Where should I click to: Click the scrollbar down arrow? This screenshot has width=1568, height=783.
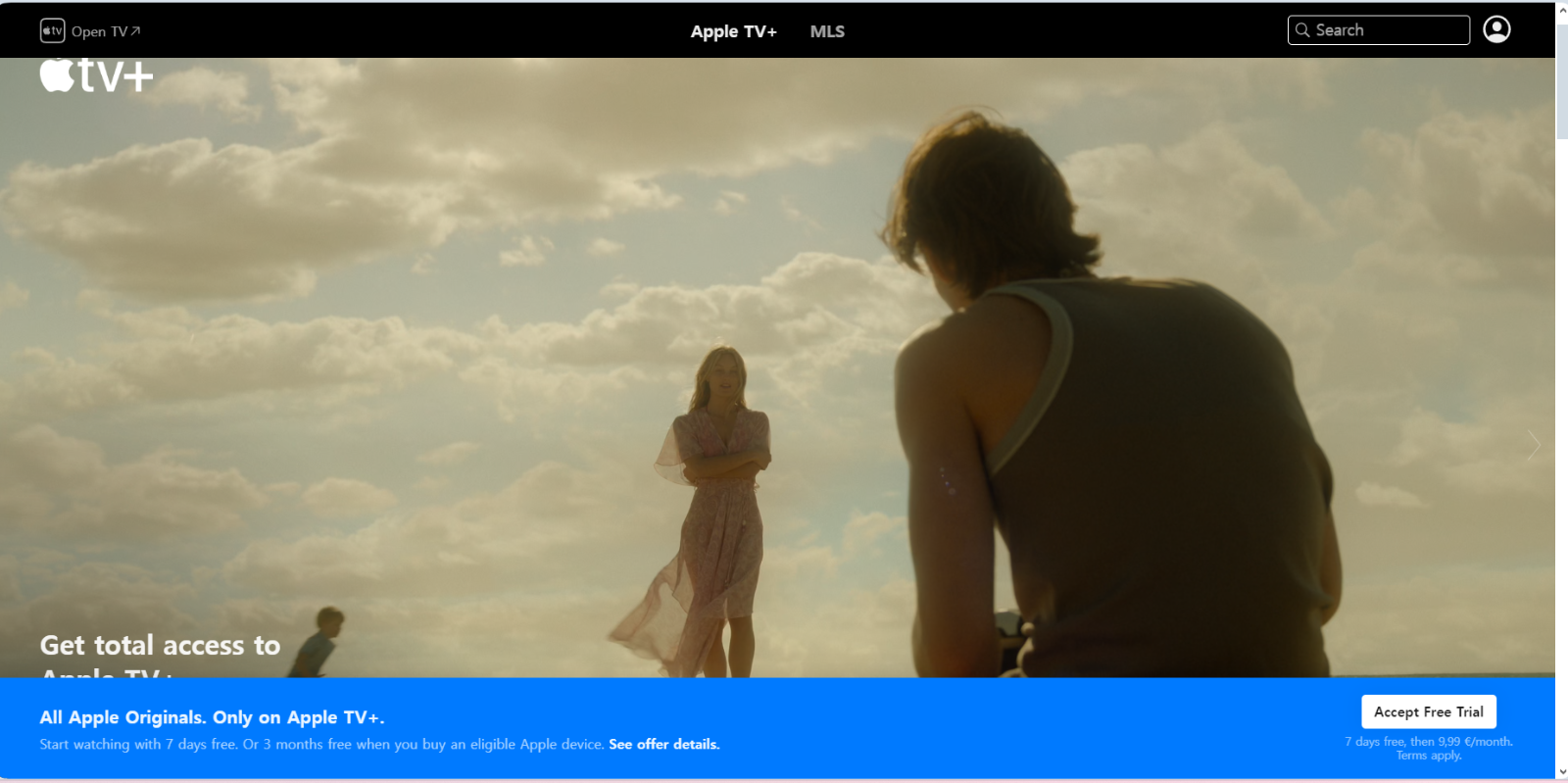pos(1561,772)
